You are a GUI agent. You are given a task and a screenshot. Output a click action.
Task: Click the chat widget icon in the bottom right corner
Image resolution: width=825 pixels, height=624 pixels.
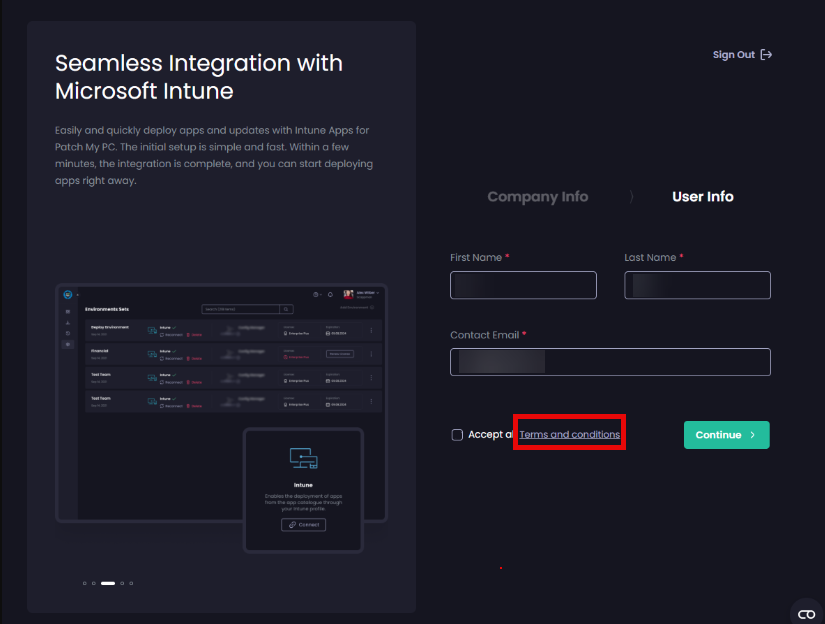pos(807,613)
